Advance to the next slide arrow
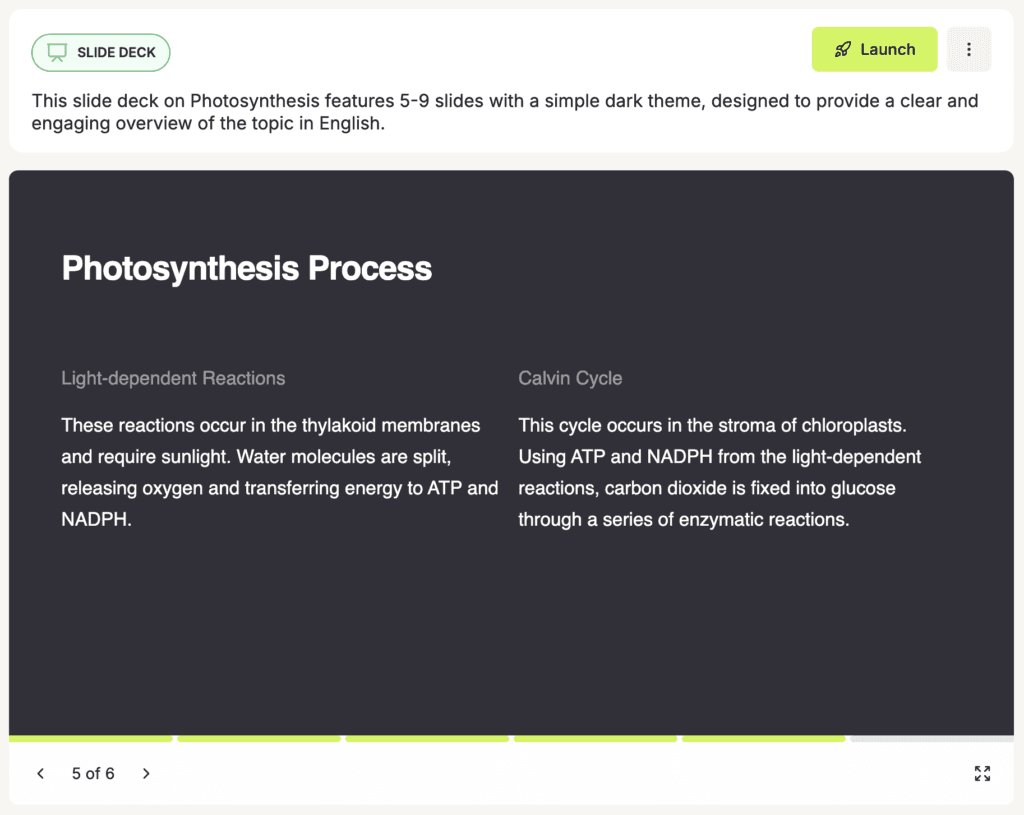 146,774
